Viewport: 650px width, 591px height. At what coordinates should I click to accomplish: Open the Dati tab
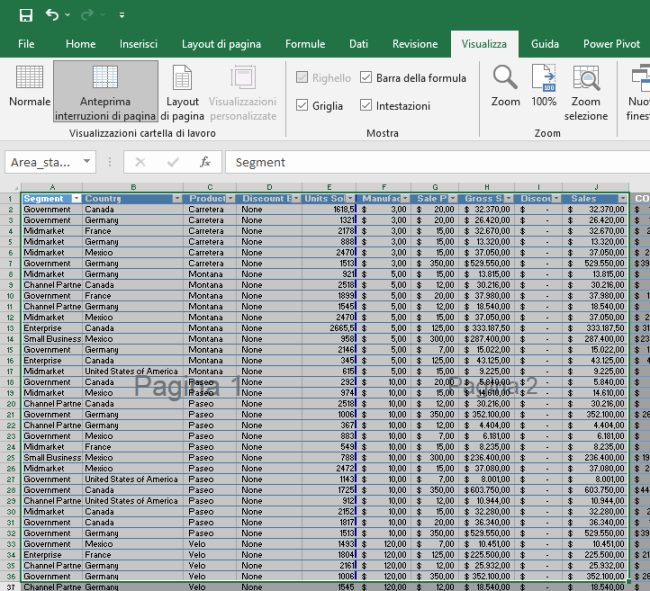[x=359, y=44]
